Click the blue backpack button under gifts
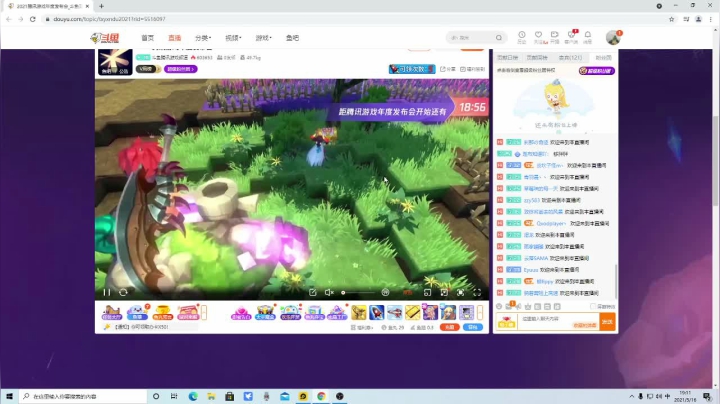Screen dimensions: 720x404 (x=472, y=327)
